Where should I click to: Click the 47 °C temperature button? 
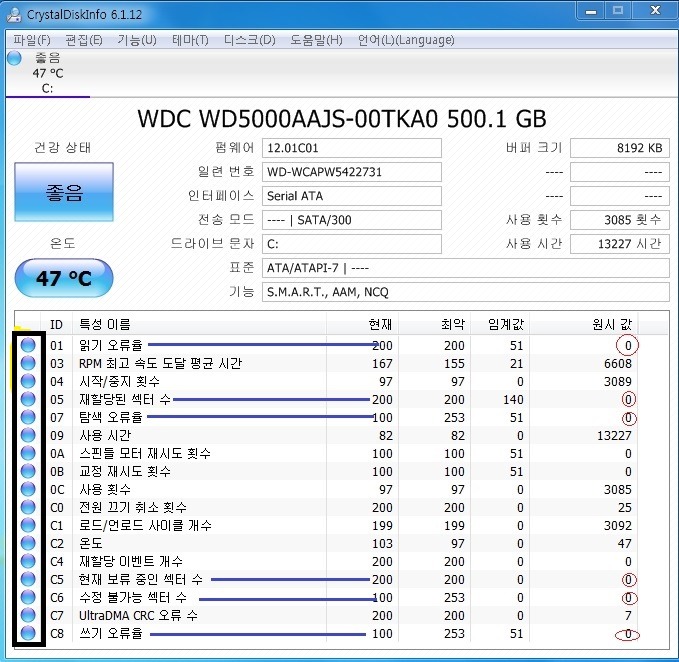tap(64, 278)
